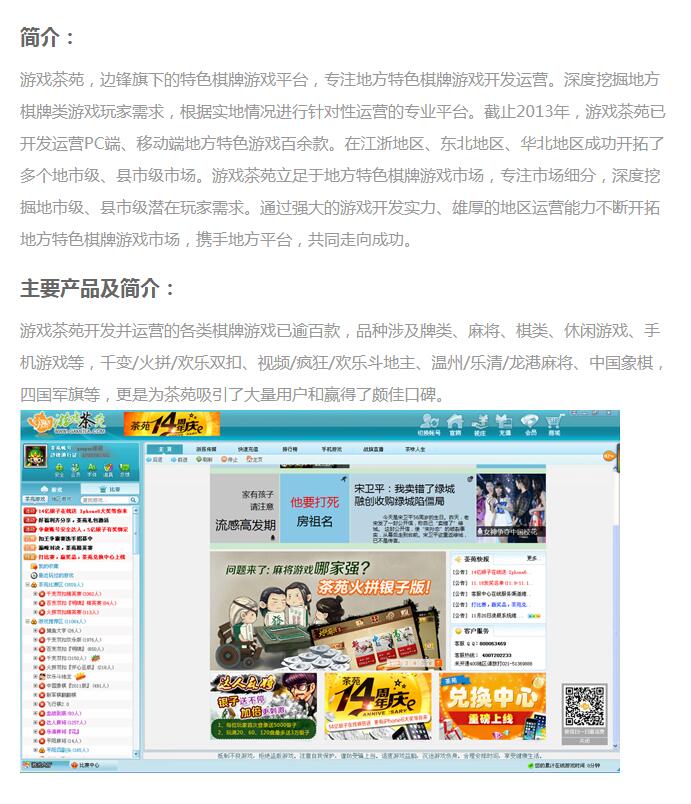Click the 前进 forward navigation icon
Image resolution: width=691 pixels, height=804 pixels.
click(x=174, y=459)
